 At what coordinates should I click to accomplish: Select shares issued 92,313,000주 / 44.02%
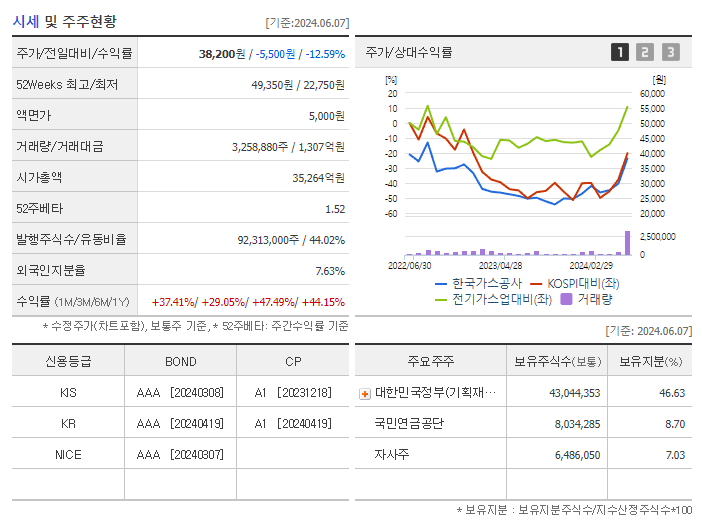(x=291, y=240)
